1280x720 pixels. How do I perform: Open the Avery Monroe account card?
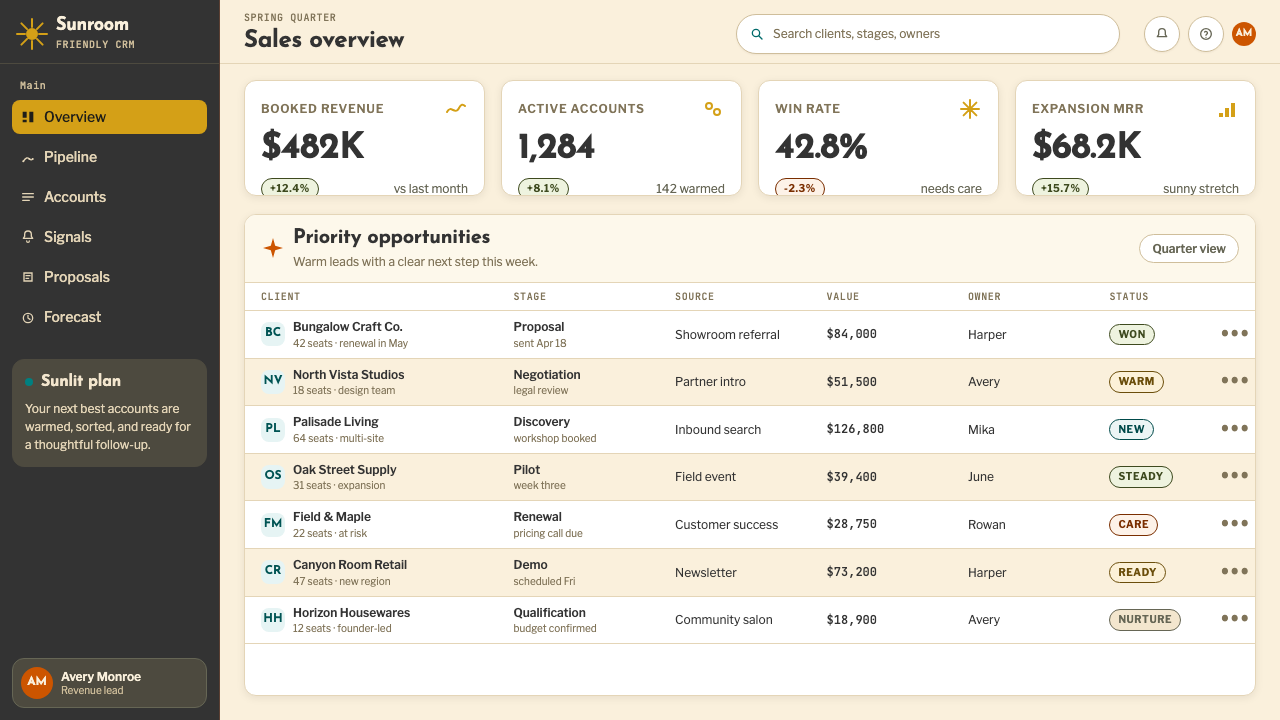click(109, 683)
